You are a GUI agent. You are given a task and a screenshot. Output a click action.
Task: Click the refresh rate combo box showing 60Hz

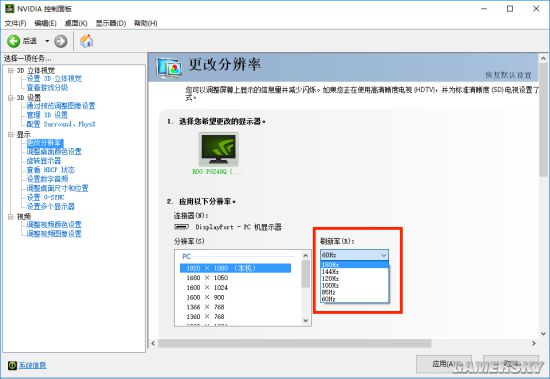[354, 255]
